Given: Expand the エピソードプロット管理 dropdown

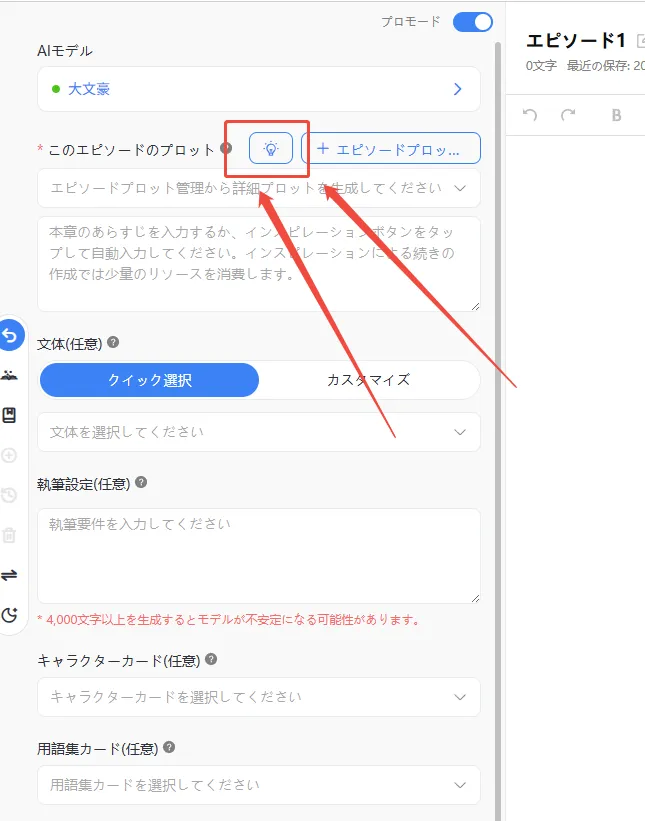Looking at the screenshot, I should pos(259,188).
